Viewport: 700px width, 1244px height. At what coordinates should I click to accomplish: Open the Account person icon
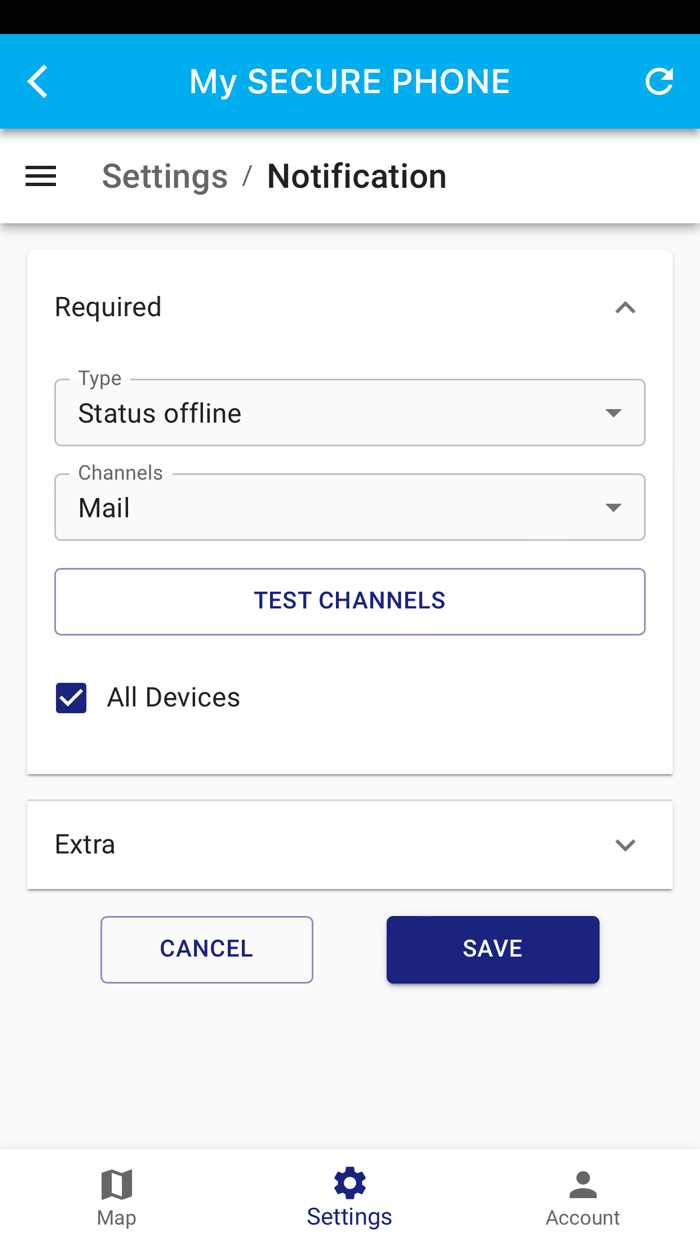point(582,1185)
